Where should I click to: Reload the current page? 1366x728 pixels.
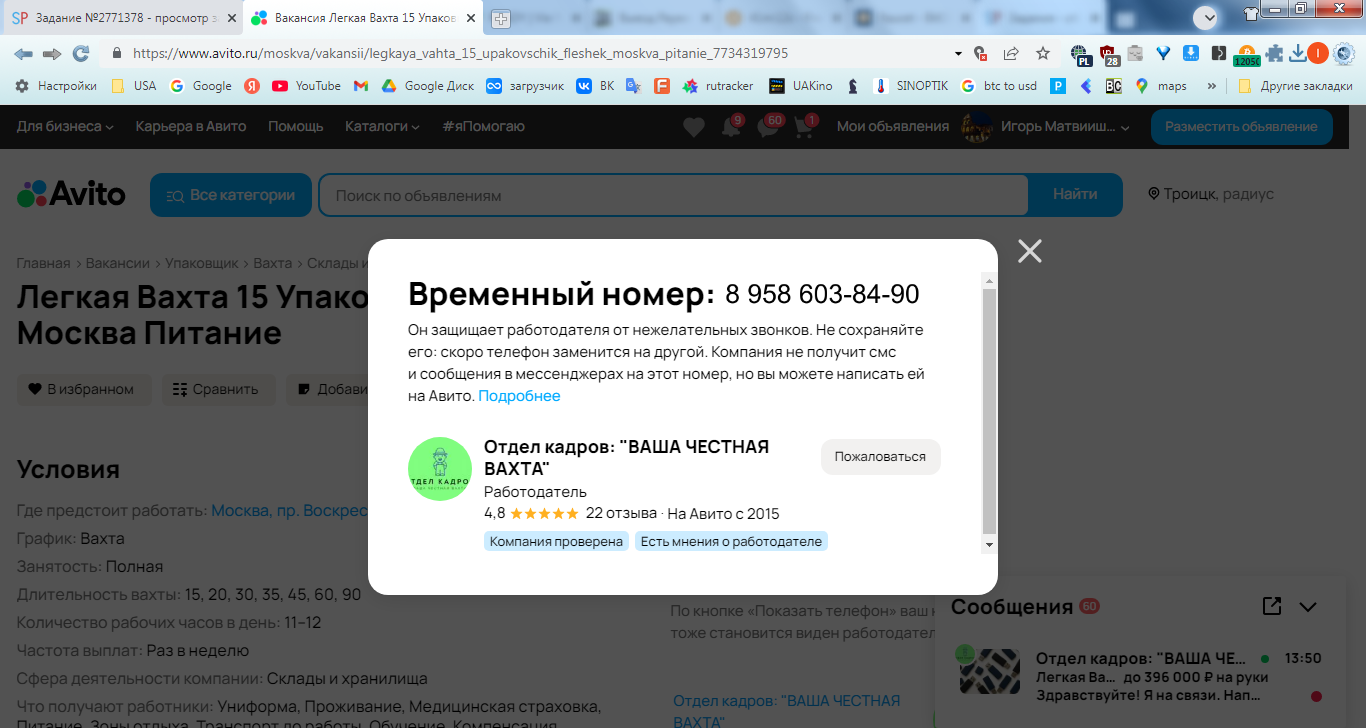[x=81, y=53]
